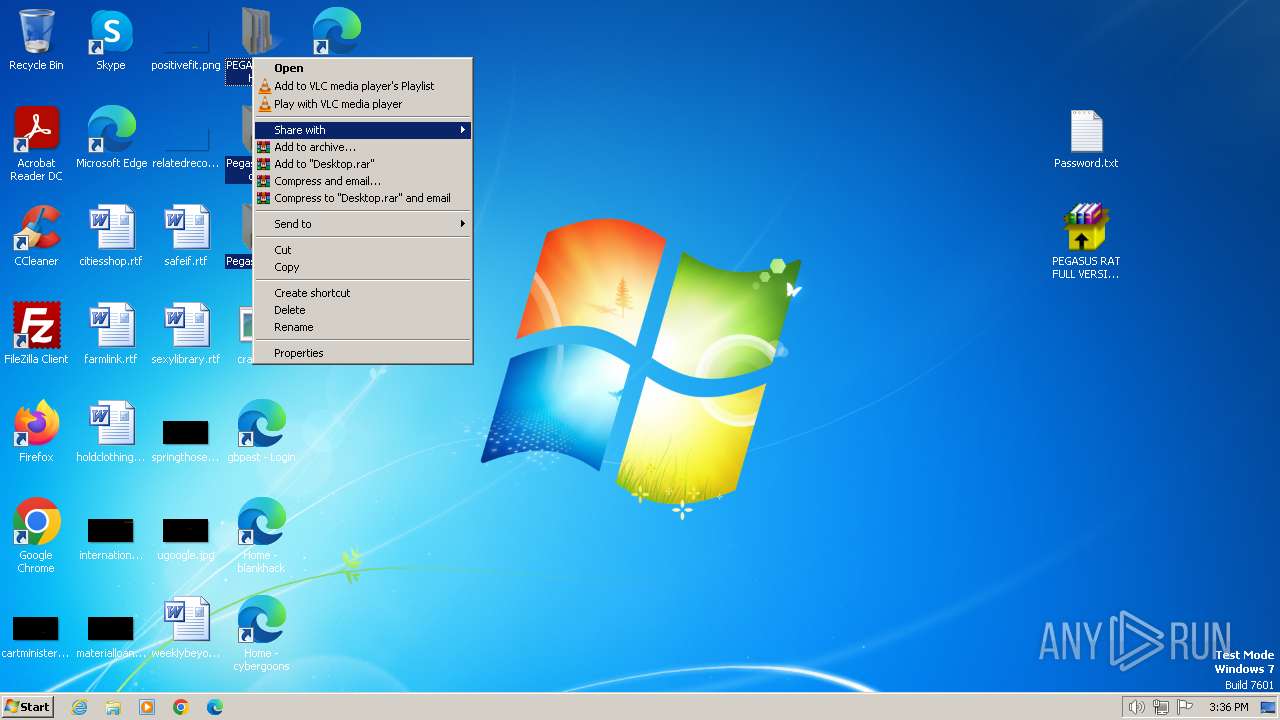Select gbpast - Login Edge shortcut

click(x=261, y=432)
